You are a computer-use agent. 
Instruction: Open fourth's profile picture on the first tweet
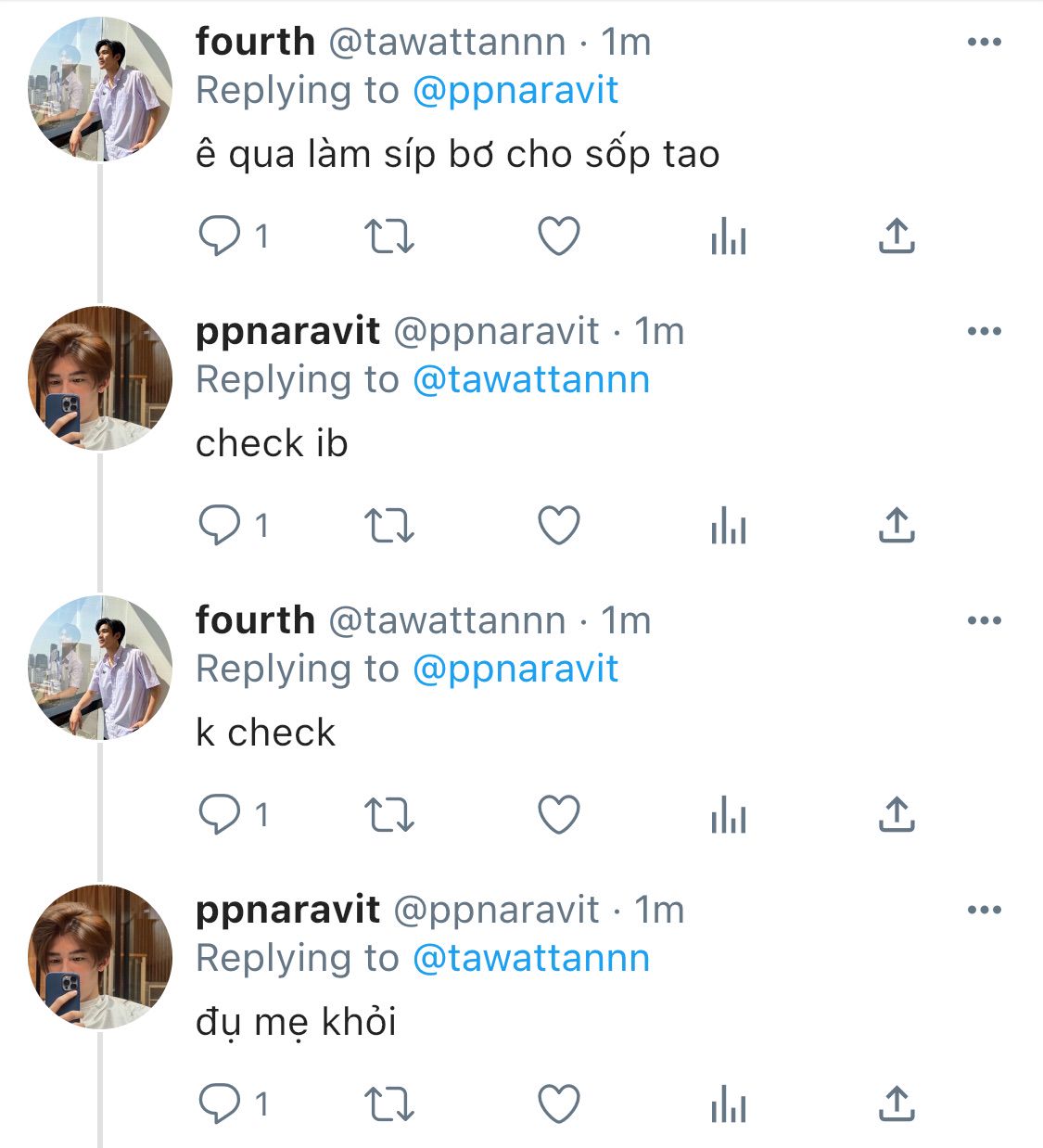pyautogui.click(x=100, y=89)
